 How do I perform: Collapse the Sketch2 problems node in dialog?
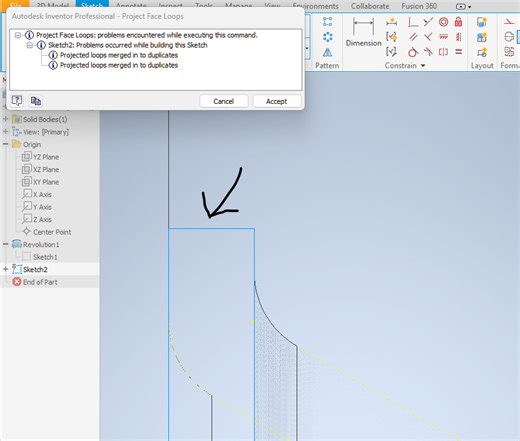(x=30, y=45)
